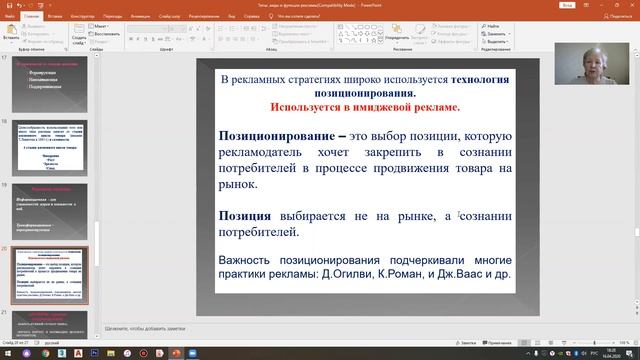The image size is (640, 360).
Task: Open Chrome from the taskbar
Action: coord(45,353)
